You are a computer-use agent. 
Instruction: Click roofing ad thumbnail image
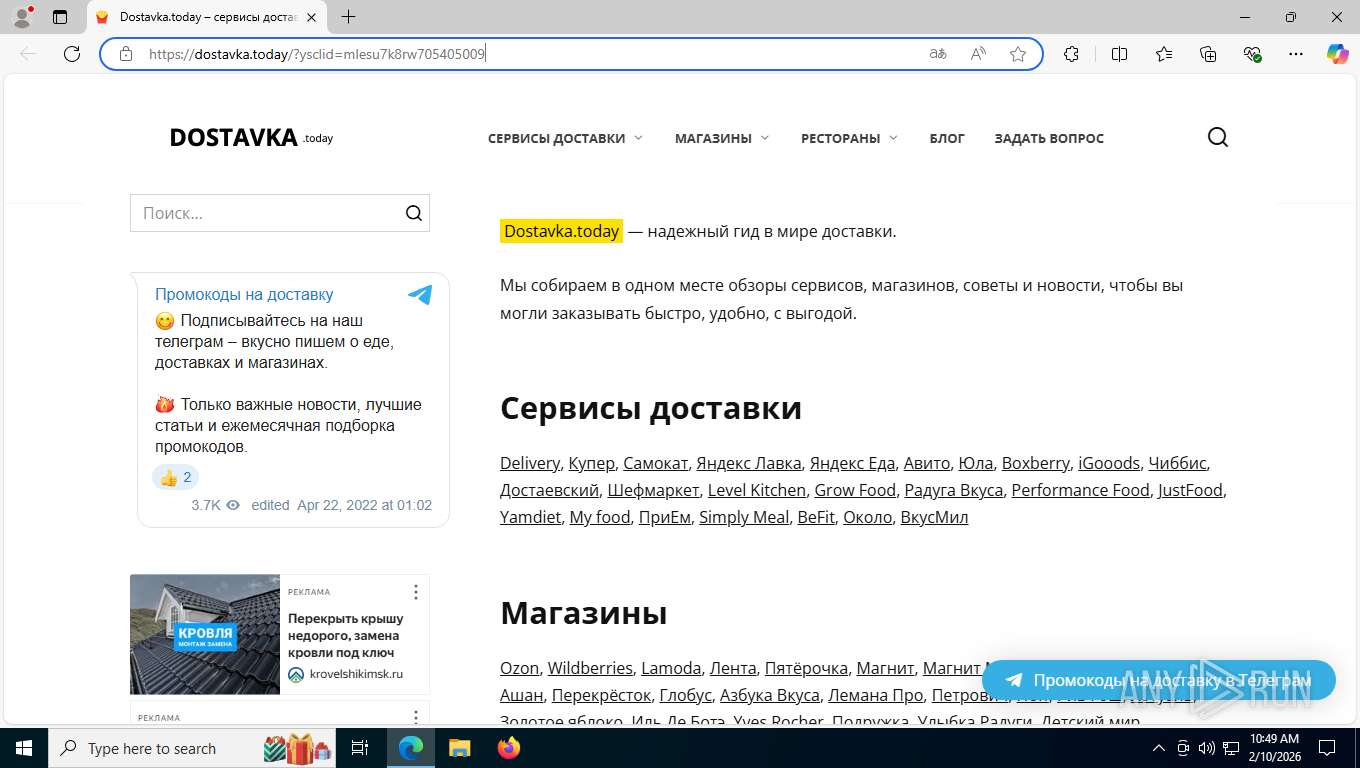tap(205, 634)
